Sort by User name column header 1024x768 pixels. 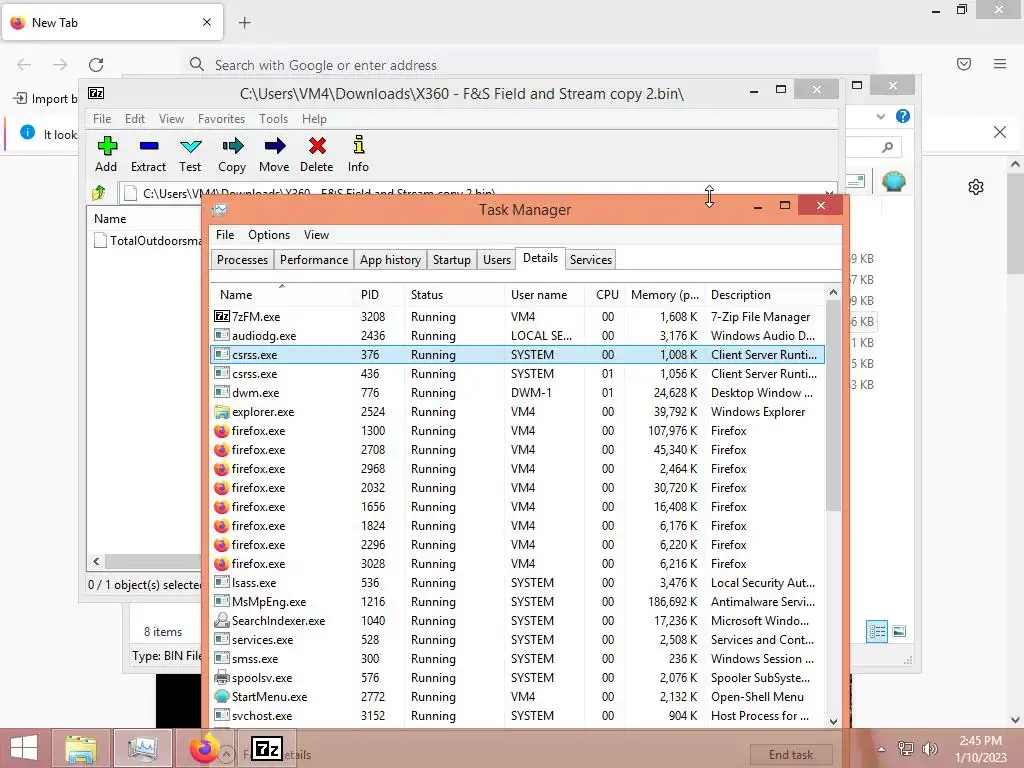click(545, 295)
